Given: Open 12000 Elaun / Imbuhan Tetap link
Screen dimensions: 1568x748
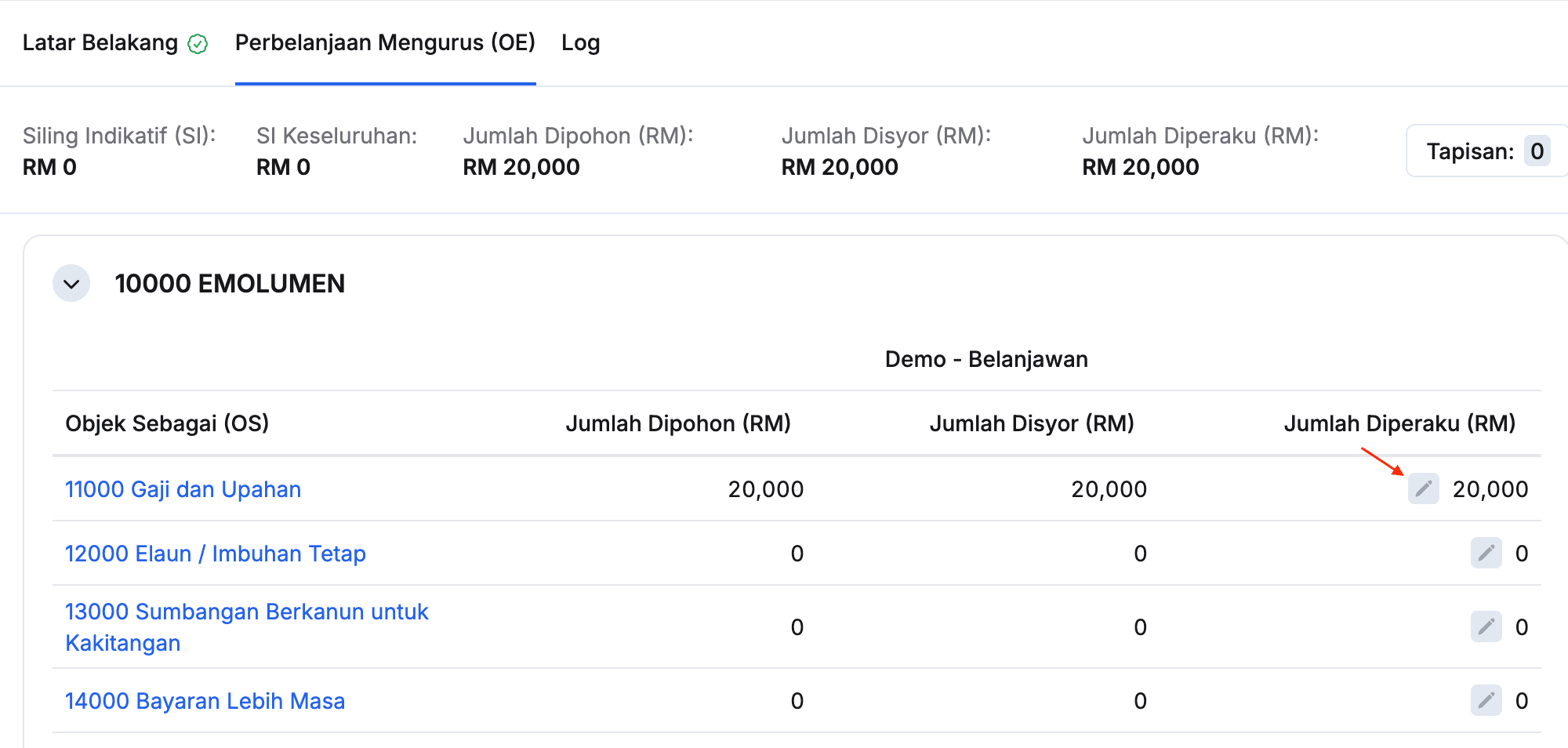Looking at the screenshot, I should 215,554.
